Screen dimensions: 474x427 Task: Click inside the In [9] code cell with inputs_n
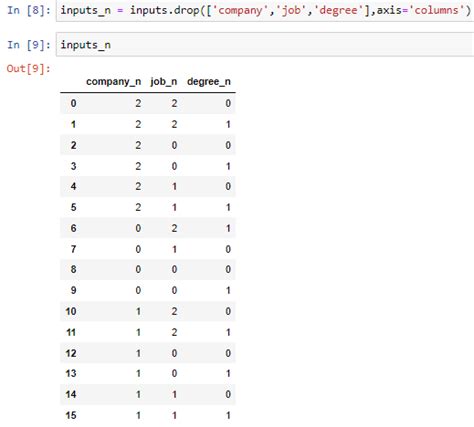click(265, 45)
